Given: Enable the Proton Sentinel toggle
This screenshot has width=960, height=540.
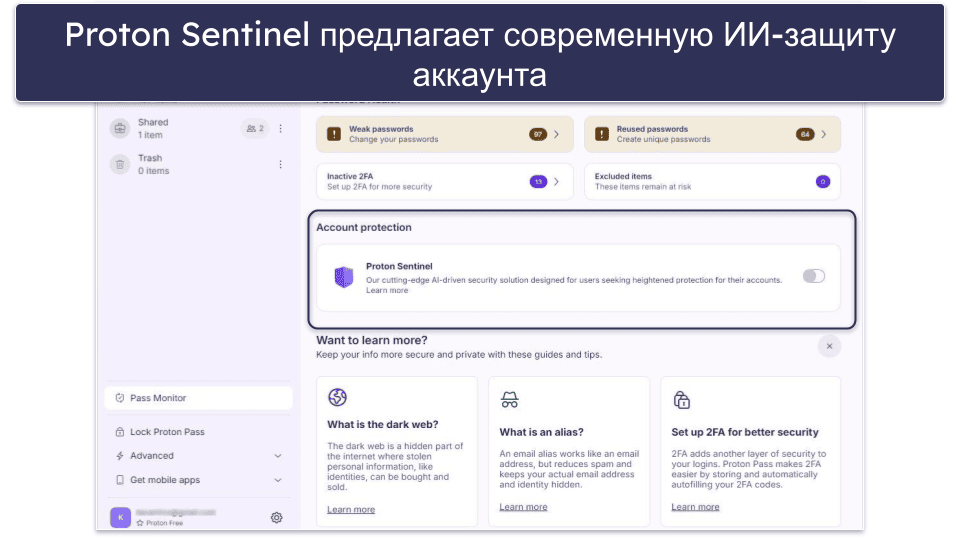Looking at the screenshot, I should [x=814, y=276].
